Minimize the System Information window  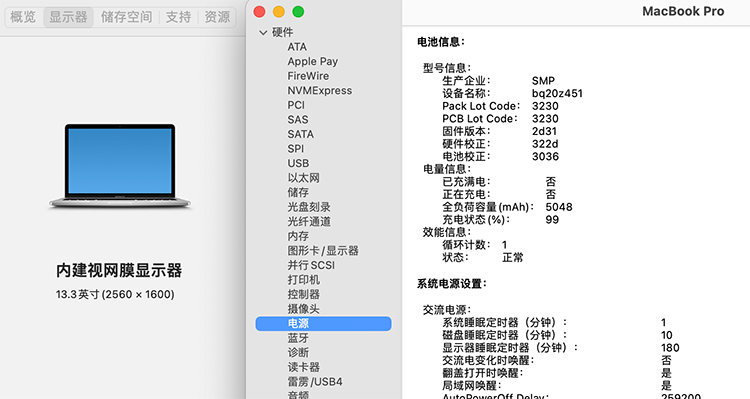pos(279,11)
